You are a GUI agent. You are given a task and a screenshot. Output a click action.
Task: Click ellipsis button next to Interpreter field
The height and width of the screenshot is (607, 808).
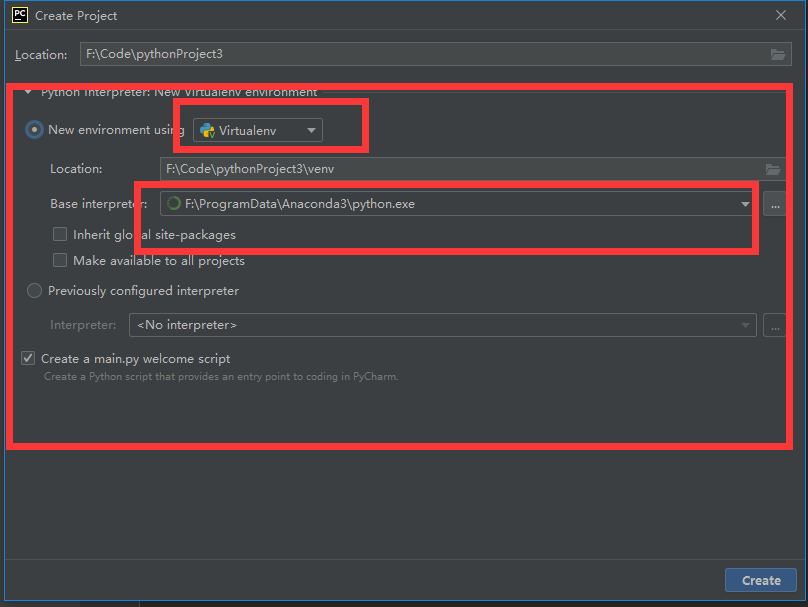tap(775, 325)
